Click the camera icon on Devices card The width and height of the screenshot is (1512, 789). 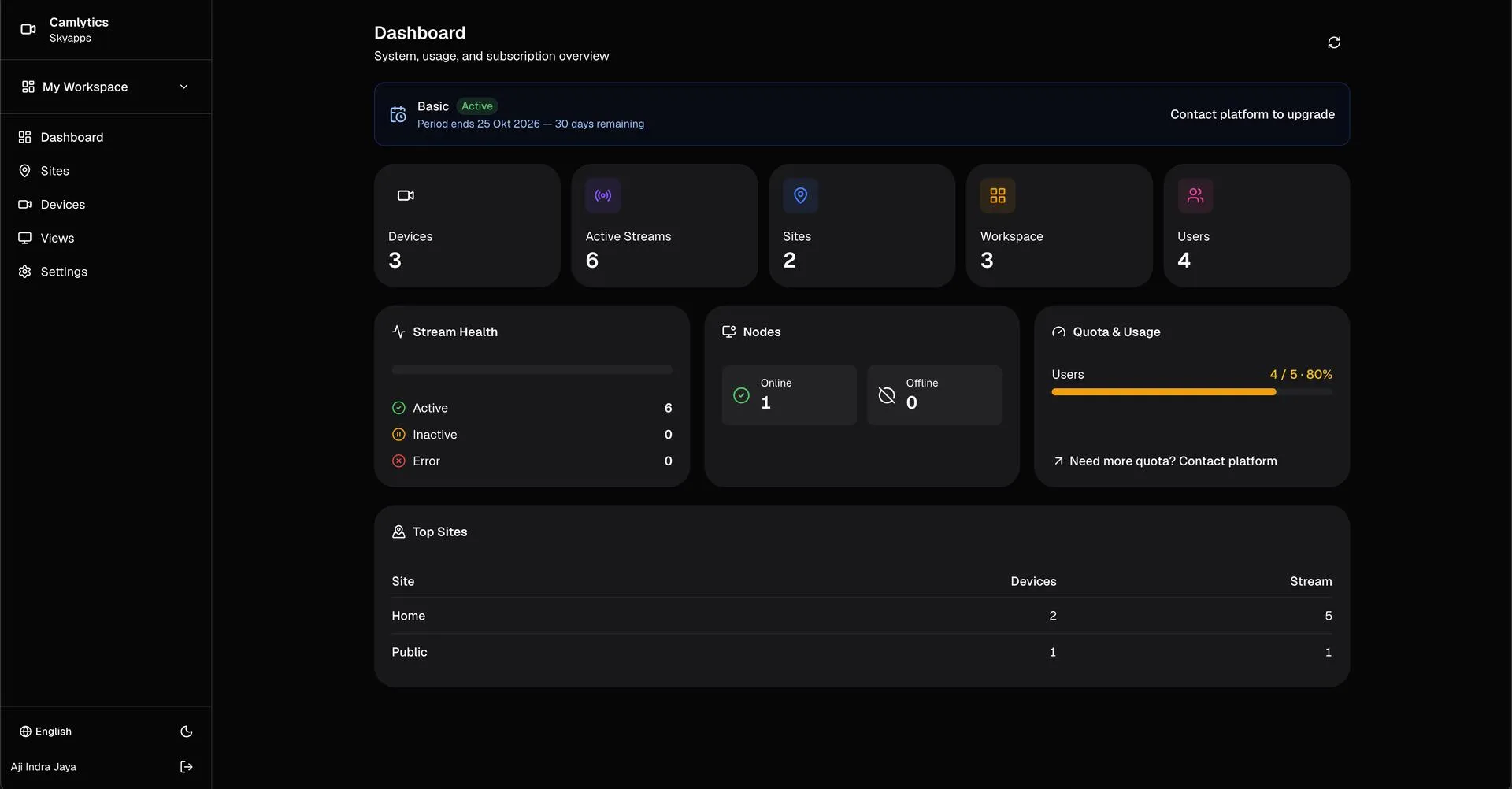click(406, 195)
